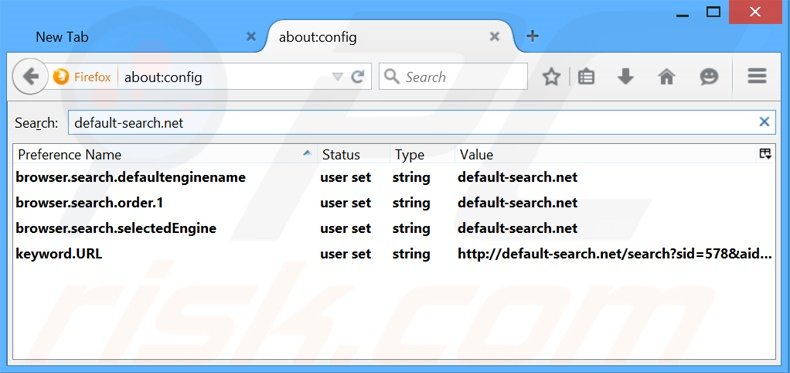Maximize the Firefox window
The width and height of the screenshot is (790, 373).
point(713,12)
